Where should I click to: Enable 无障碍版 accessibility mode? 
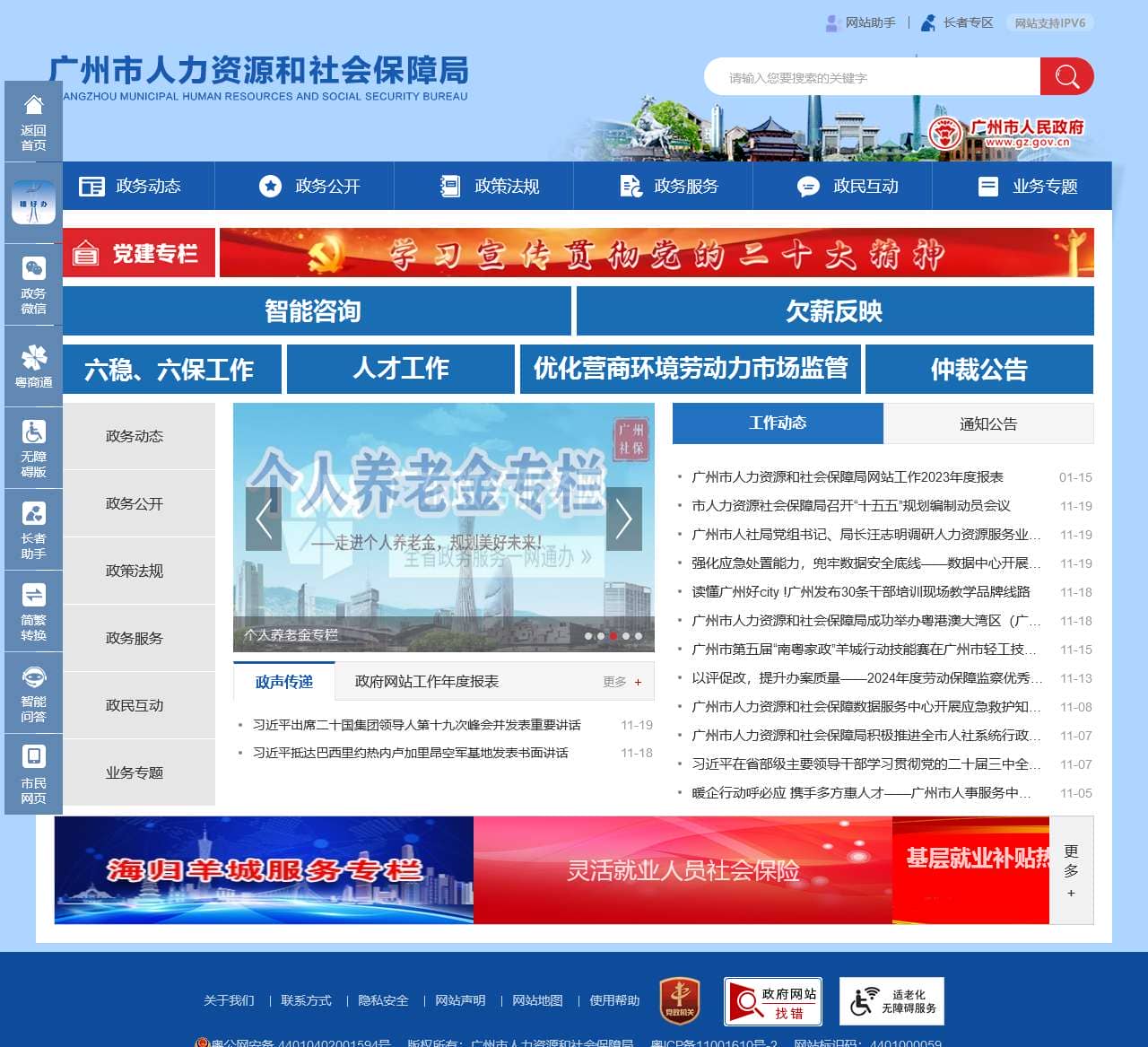[x=33, y=446]
